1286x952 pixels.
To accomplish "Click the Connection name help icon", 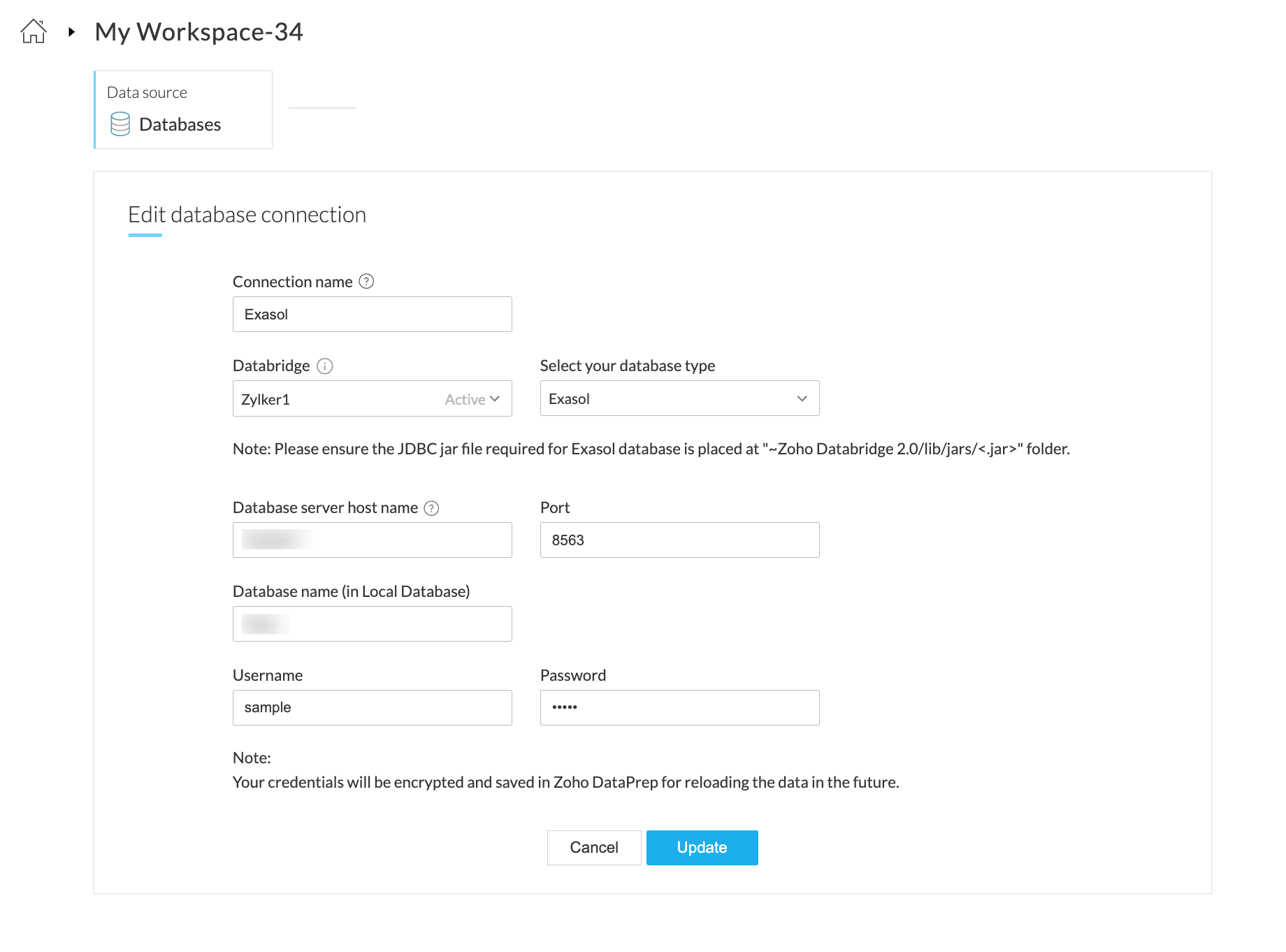I will (x=366, y=282).
